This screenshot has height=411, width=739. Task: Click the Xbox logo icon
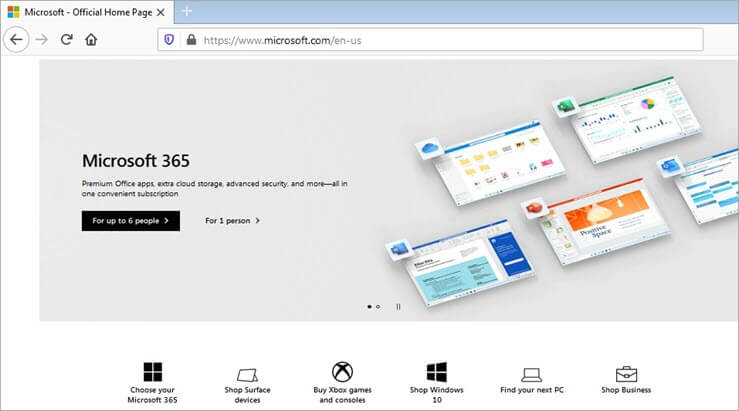point(342,372)
